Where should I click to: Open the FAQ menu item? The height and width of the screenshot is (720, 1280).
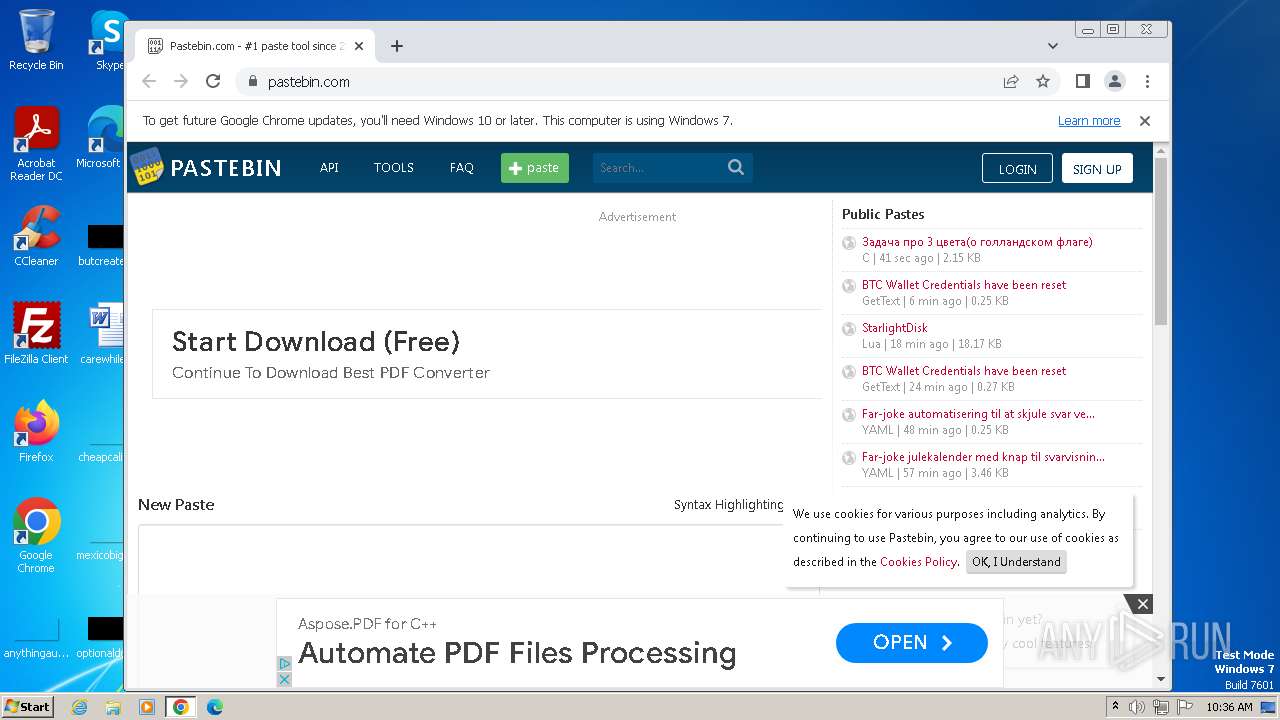click(x=462, y=168)
